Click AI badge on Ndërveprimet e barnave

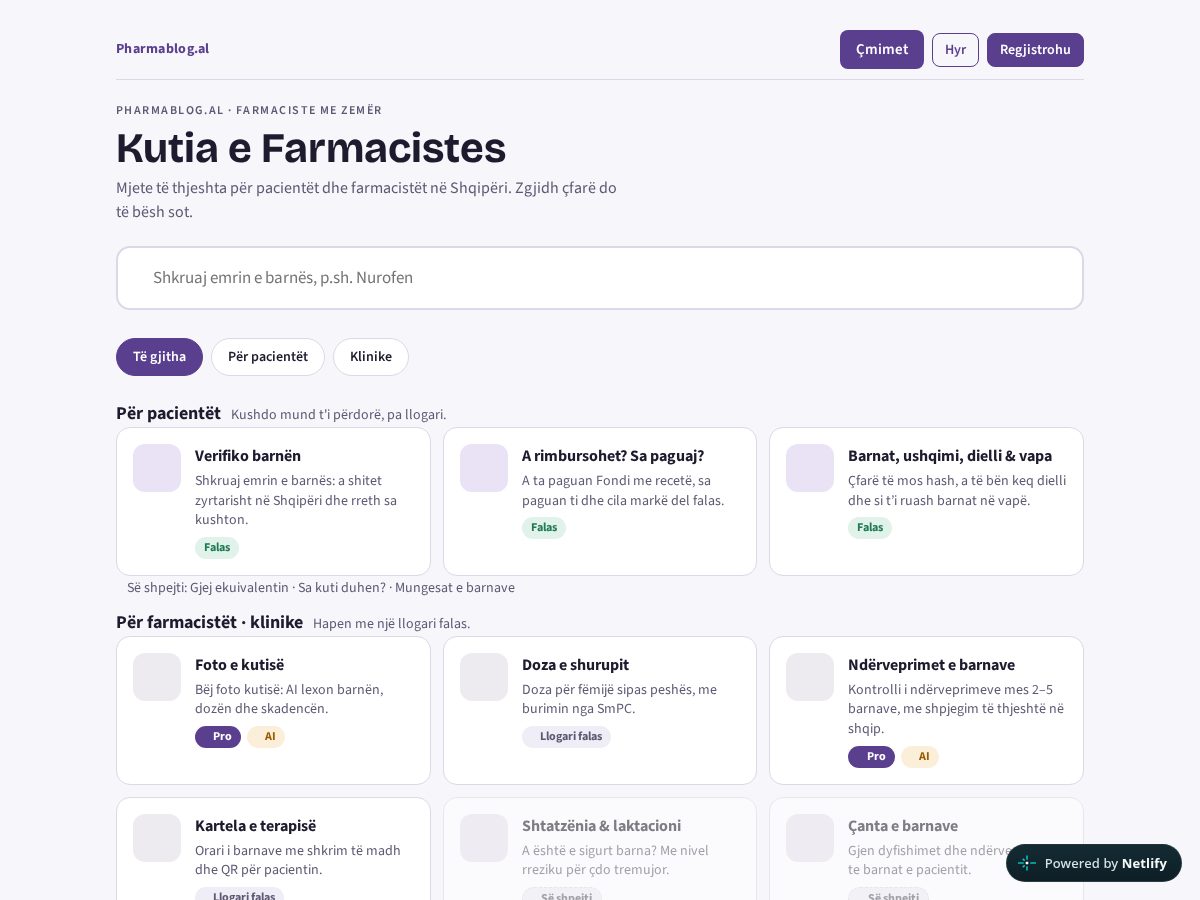point(920,757)
